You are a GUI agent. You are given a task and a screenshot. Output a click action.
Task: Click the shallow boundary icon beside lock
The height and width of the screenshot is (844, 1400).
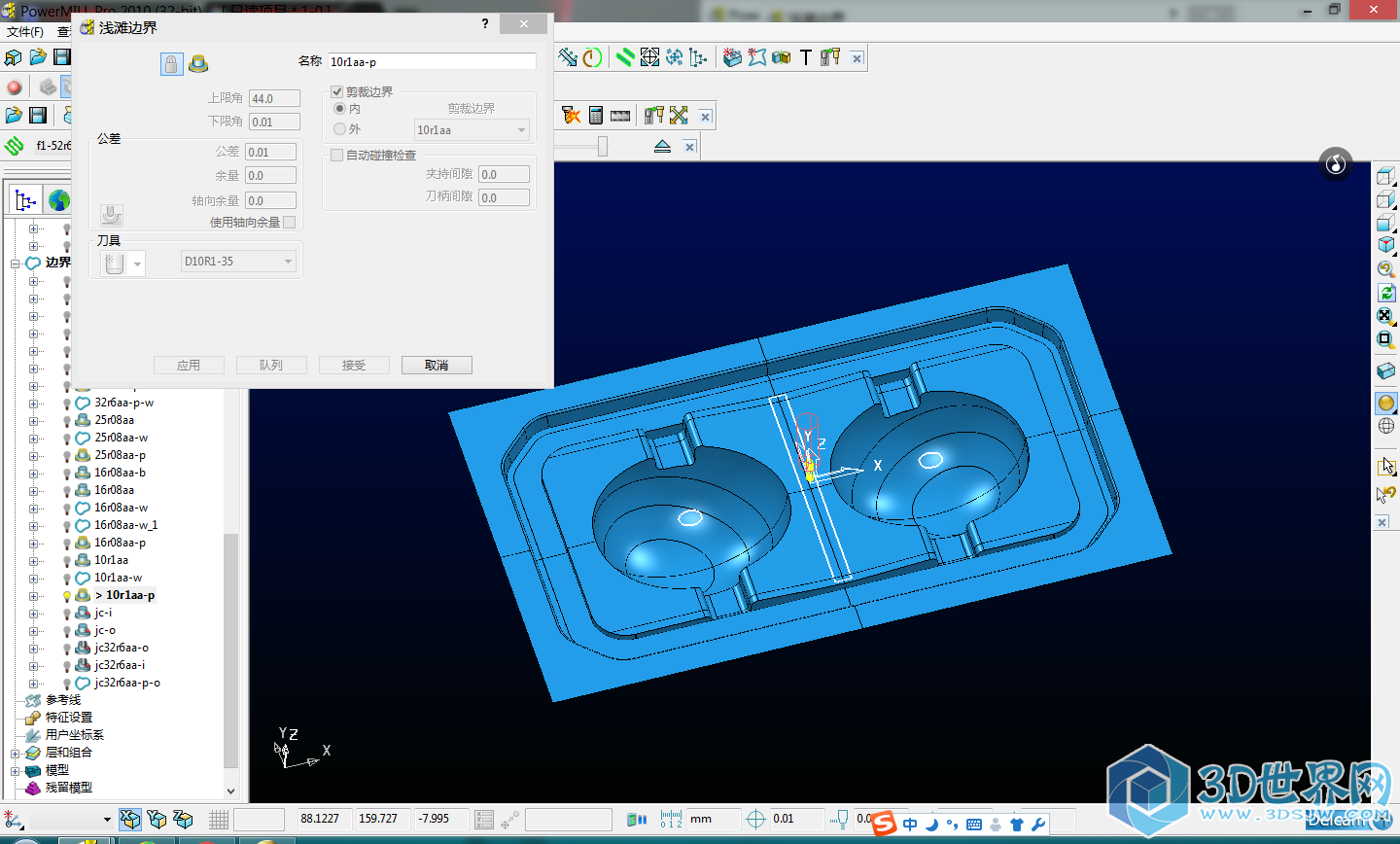[198, 64]
